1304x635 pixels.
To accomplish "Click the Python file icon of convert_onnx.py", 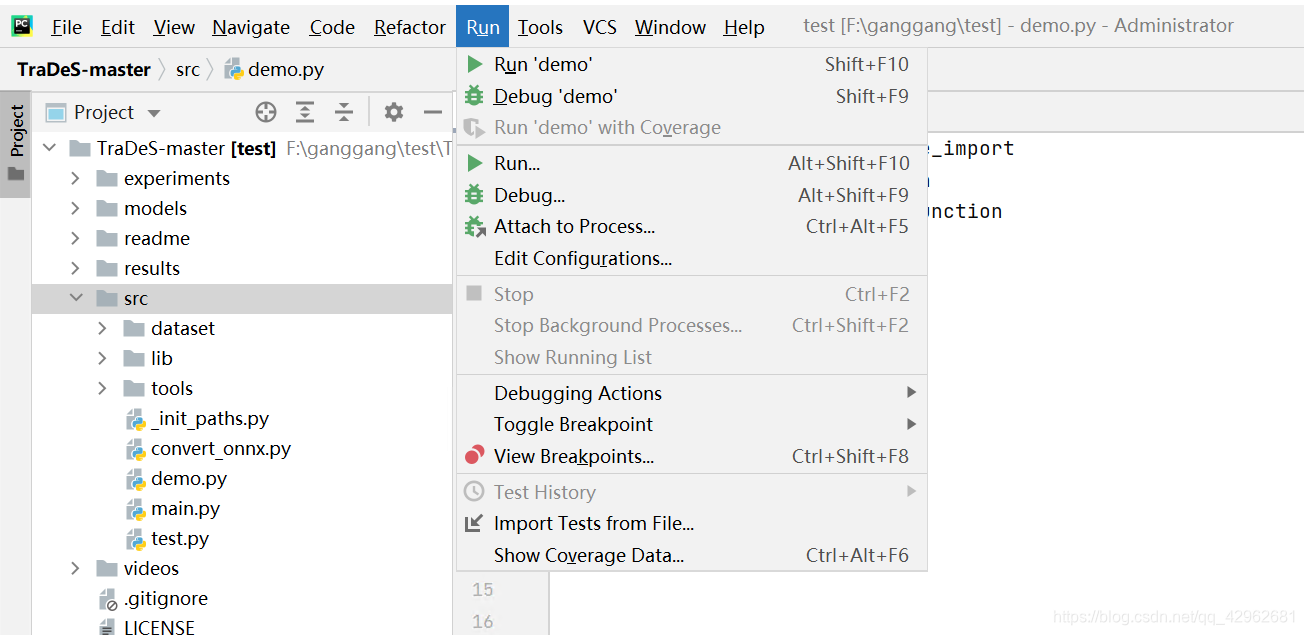I will (135, 449).
